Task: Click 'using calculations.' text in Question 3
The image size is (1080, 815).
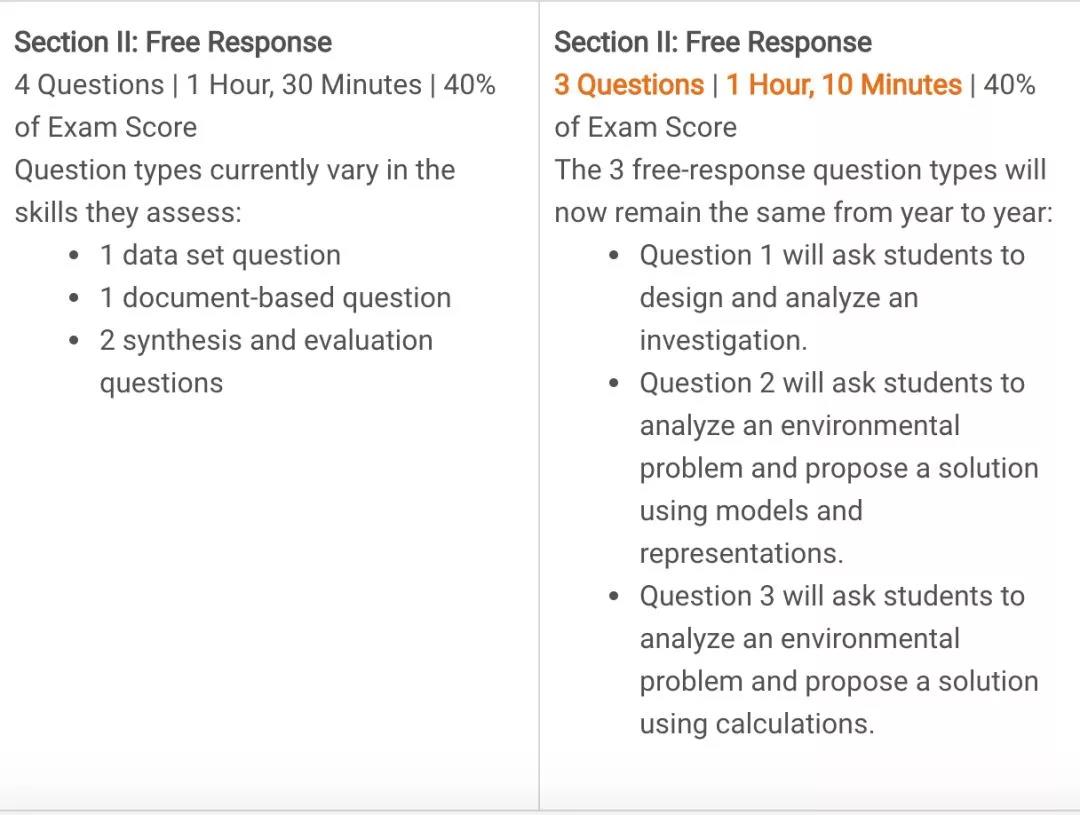Action: (757, 724)
